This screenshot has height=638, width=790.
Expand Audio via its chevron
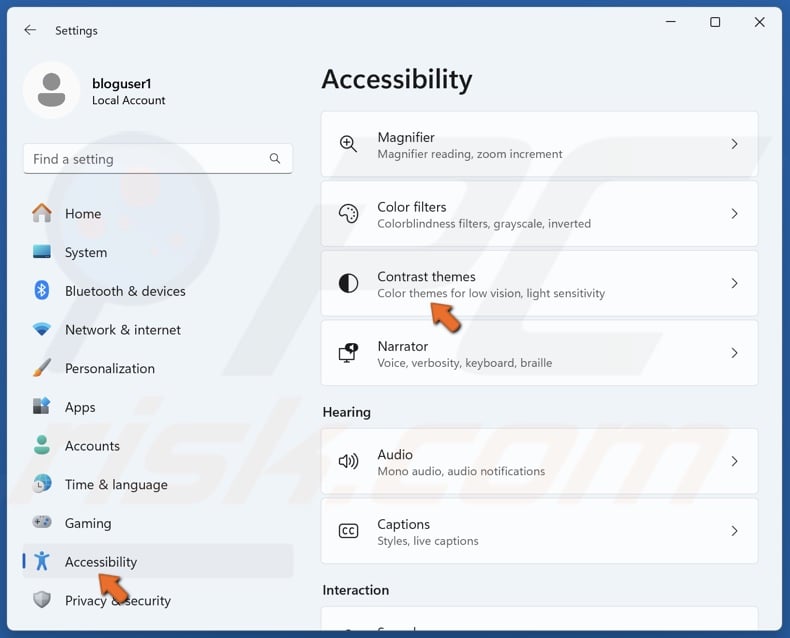734,461
